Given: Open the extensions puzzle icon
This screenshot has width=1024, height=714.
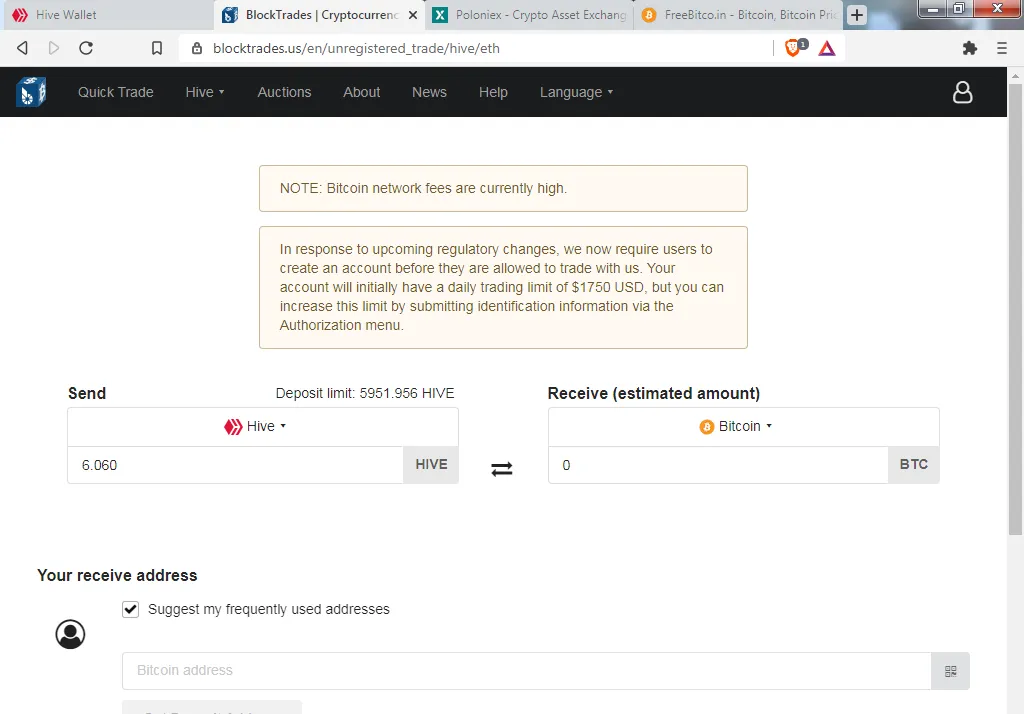Looking at the screenshot, I should click(970, 48).
